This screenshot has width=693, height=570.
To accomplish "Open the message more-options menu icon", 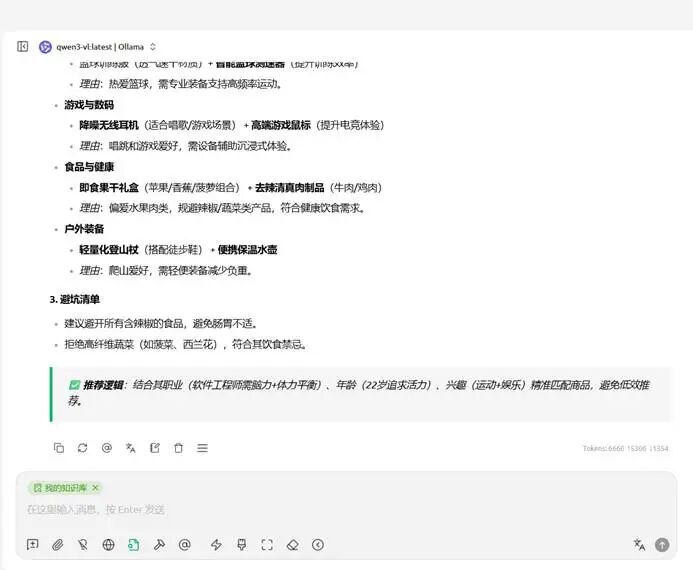I will click(x=202, y=448).
